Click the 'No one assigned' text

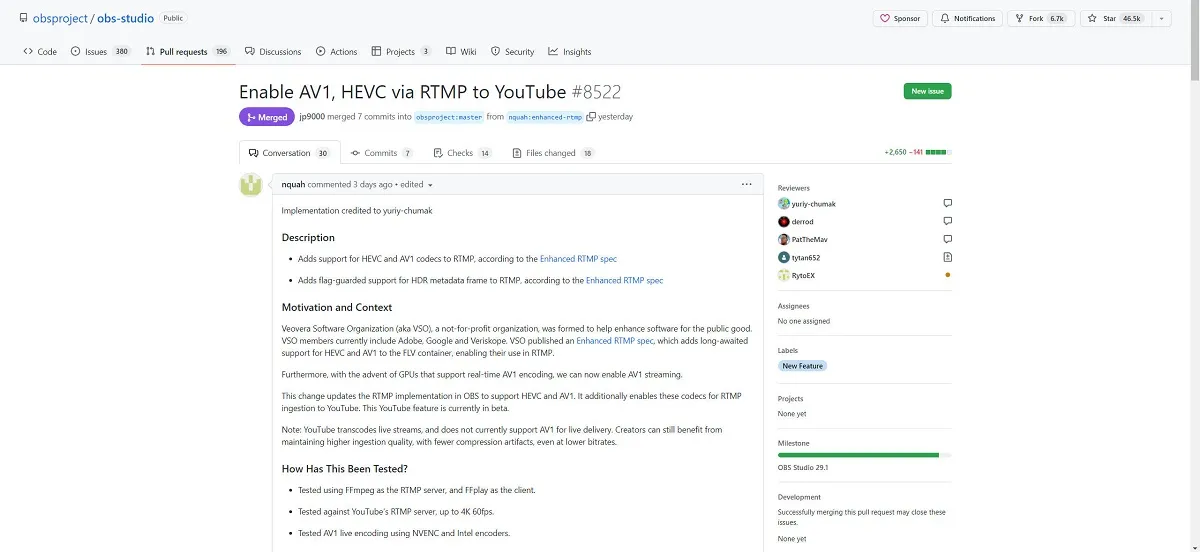click(x=804, y=322)
